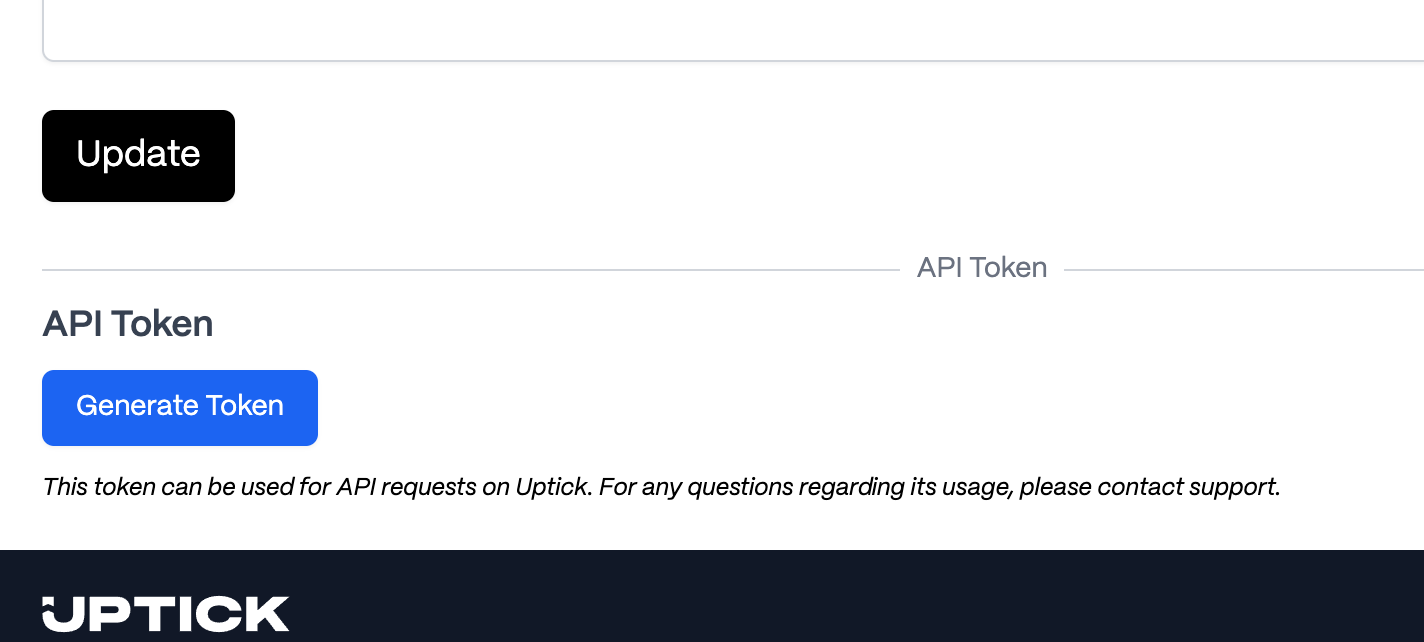Click the black Update button
This screenshot has height=642, width=1424.
click(x=138, y=156)
